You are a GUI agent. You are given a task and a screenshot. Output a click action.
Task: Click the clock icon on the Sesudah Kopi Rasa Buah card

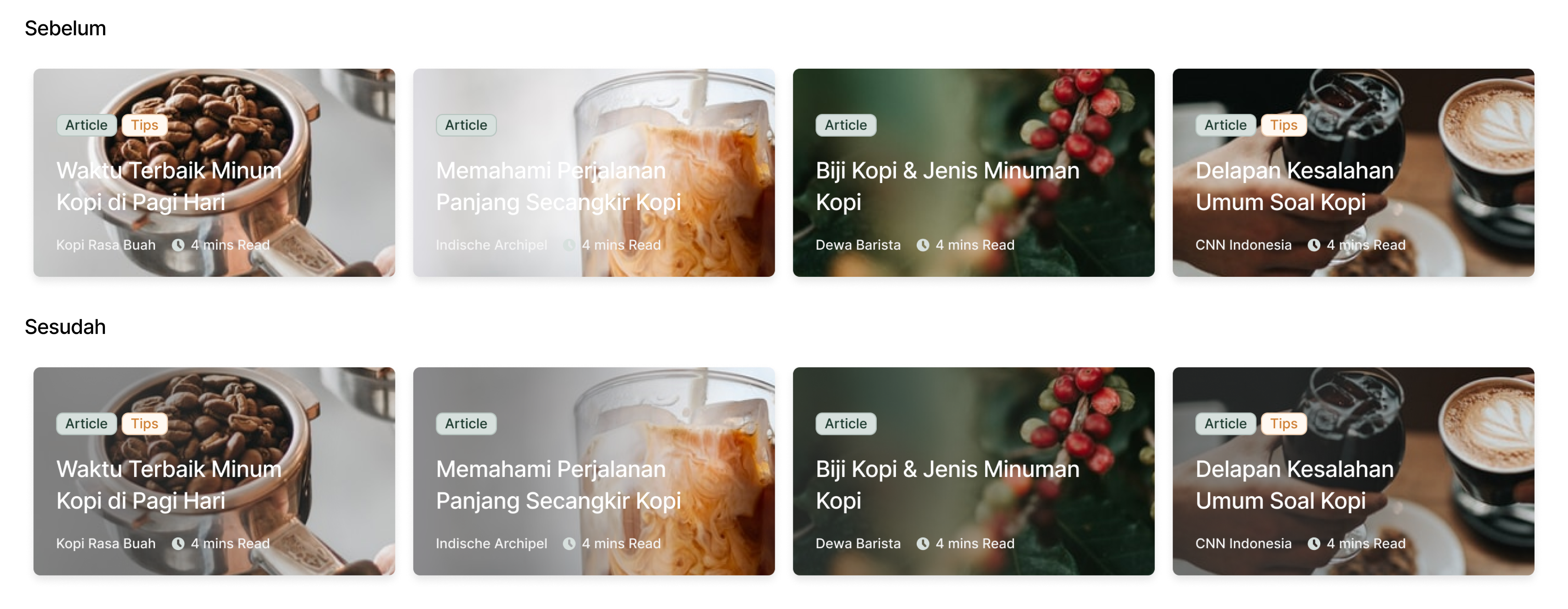tap(178, 543)
